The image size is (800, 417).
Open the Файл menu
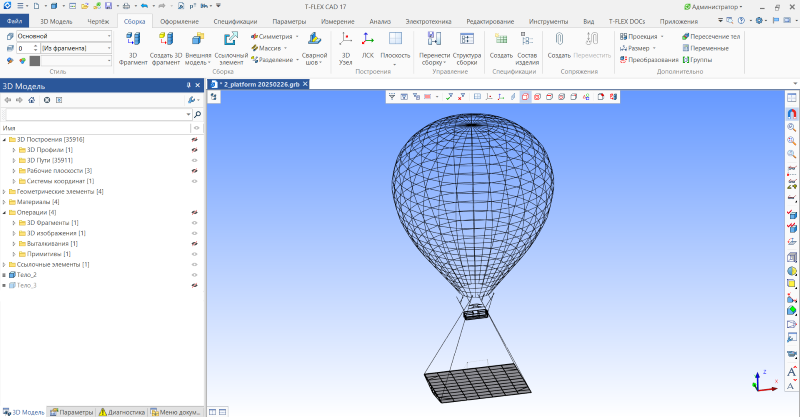(x=15, y=20)
